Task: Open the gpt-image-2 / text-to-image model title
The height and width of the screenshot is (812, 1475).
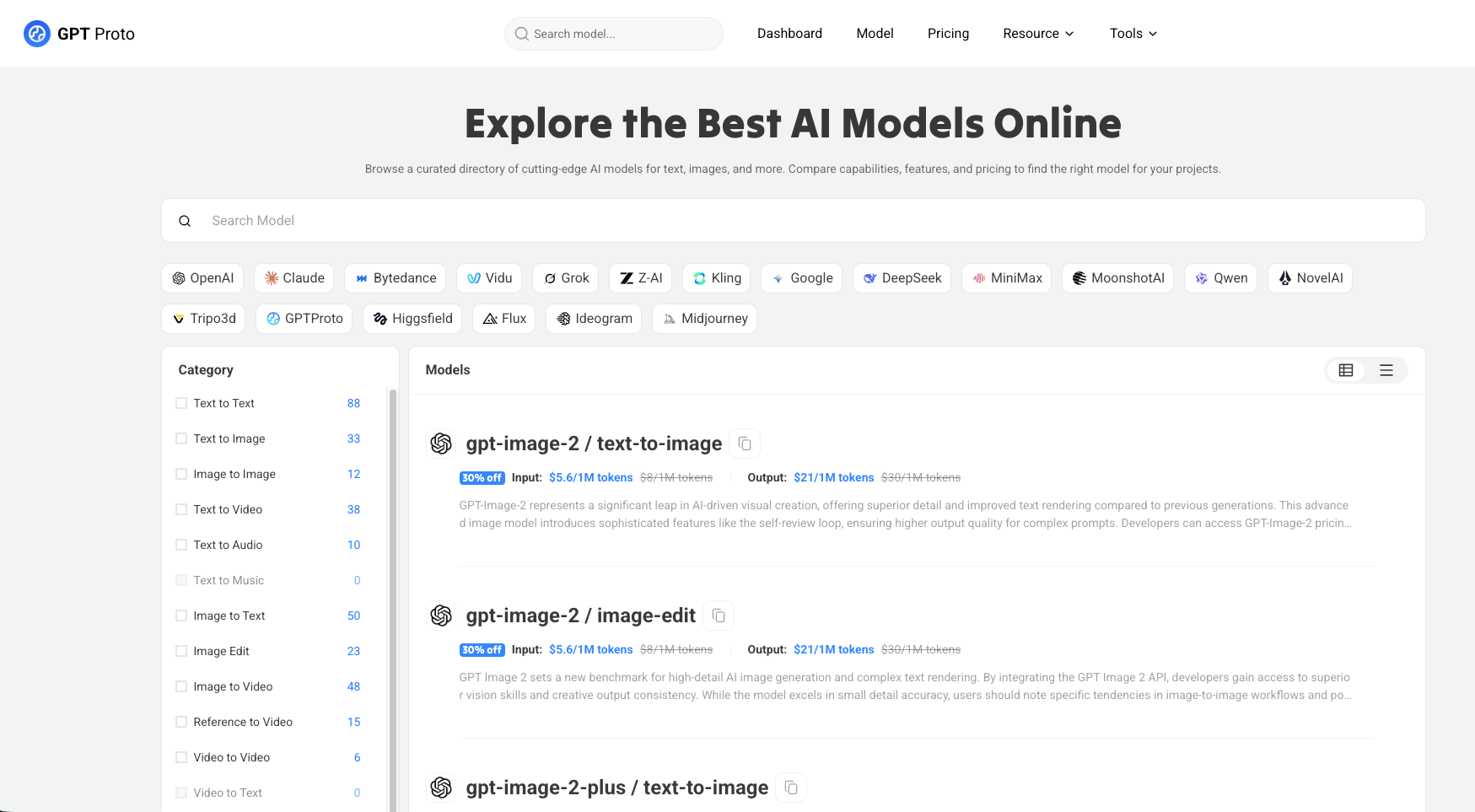Action: [x=594, y=444]
